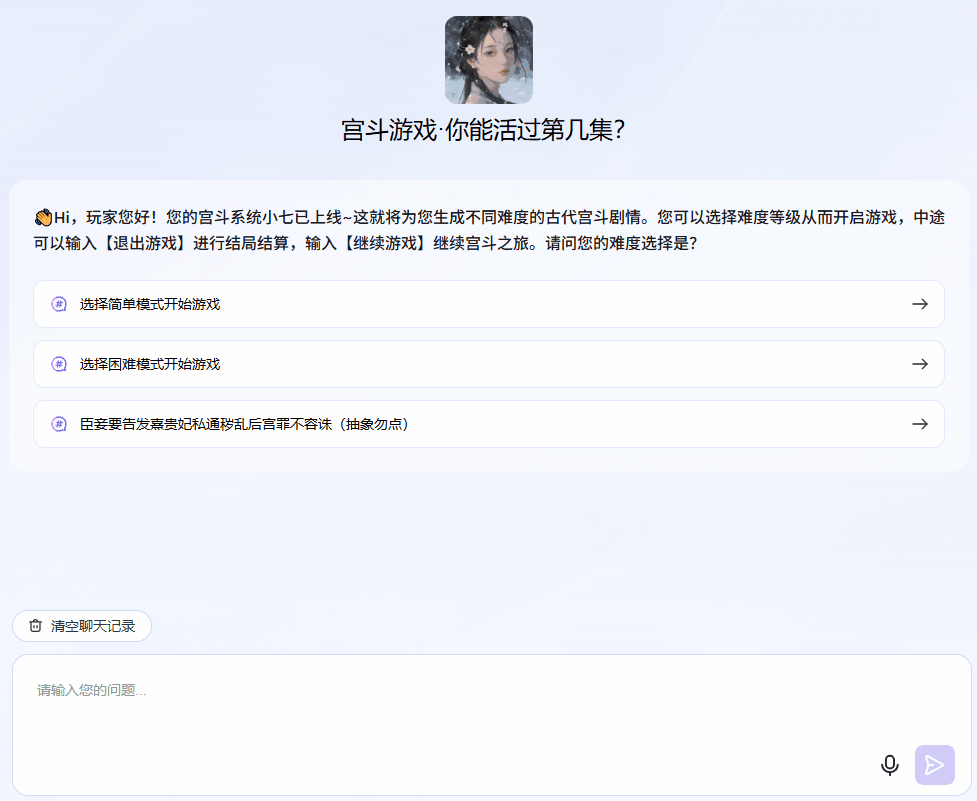Select 选择简单模式开始游戏 suggestion text
This screenshot has height=801, width=977.
[150, 304]
